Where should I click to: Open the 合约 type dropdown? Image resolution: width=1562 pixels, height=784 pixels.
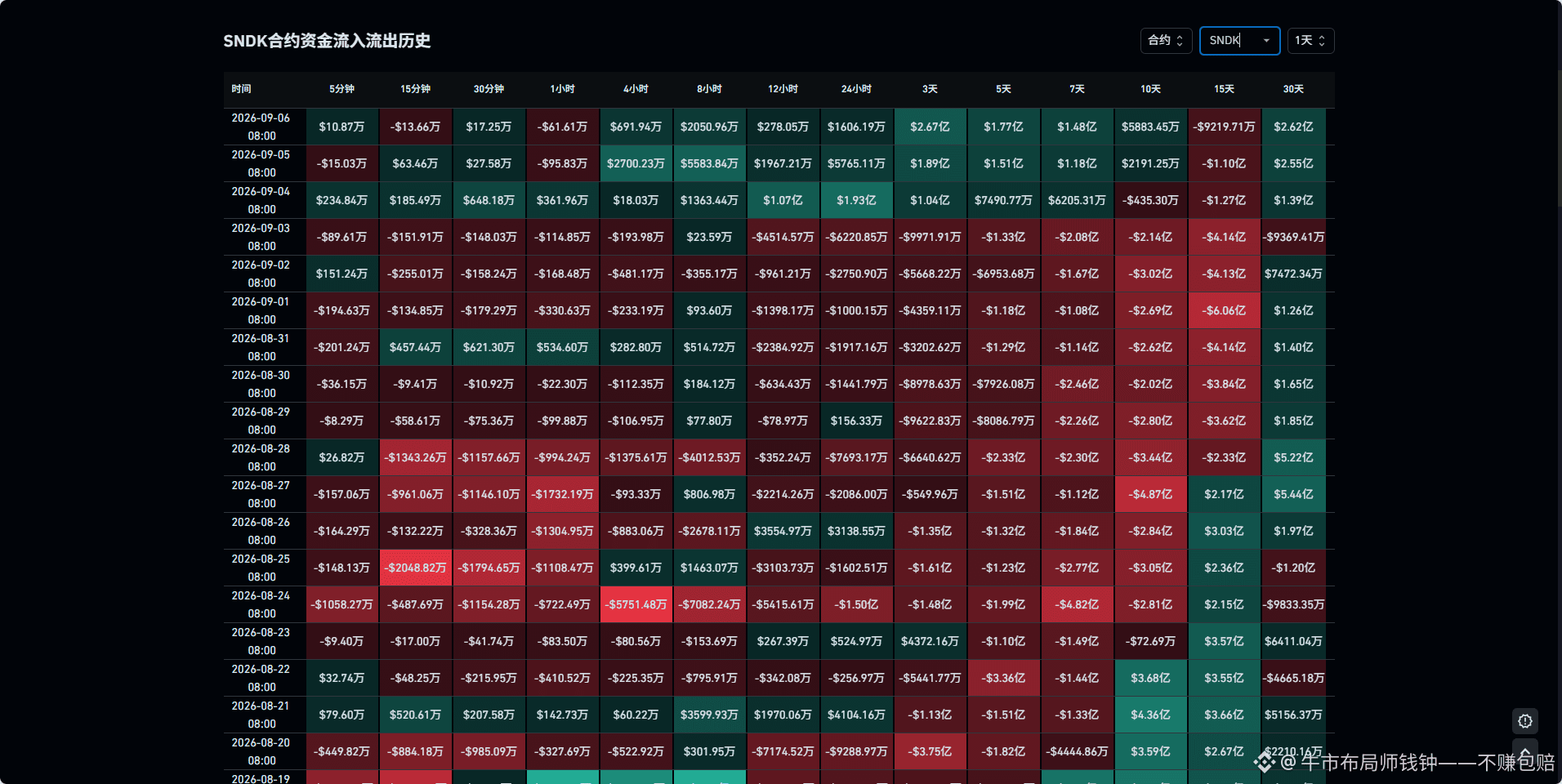pos(1166,41)
